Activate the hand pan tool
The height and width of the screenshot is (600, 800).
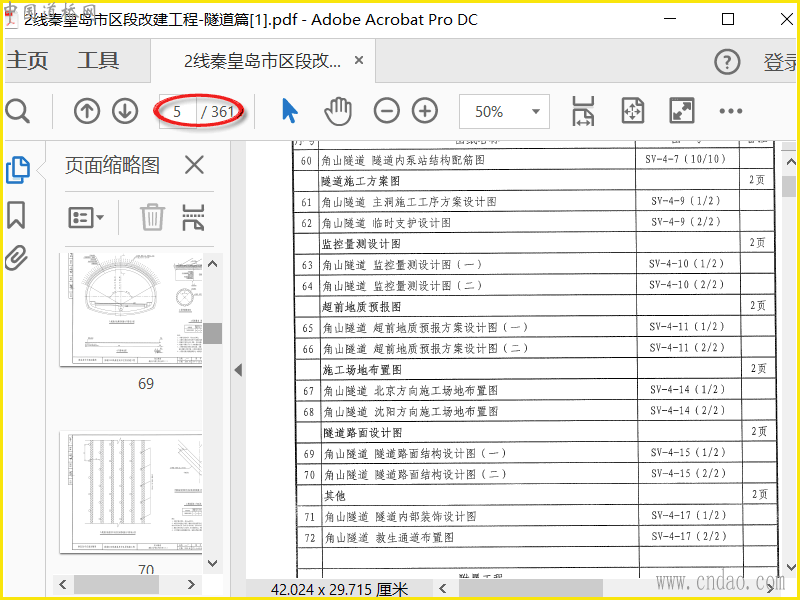point(338,111)
